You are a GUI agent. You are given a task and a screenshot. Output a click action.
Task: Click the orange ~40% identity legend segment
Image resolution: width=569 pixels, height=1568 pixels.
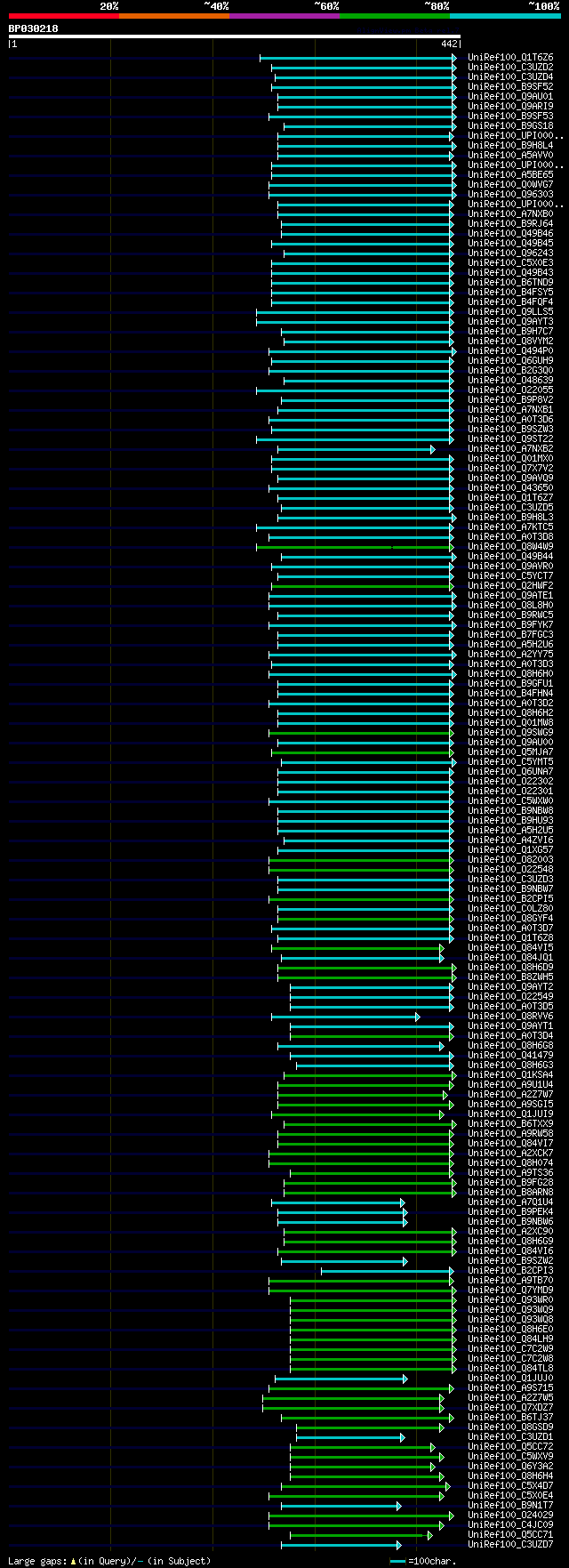coord(174,16)
